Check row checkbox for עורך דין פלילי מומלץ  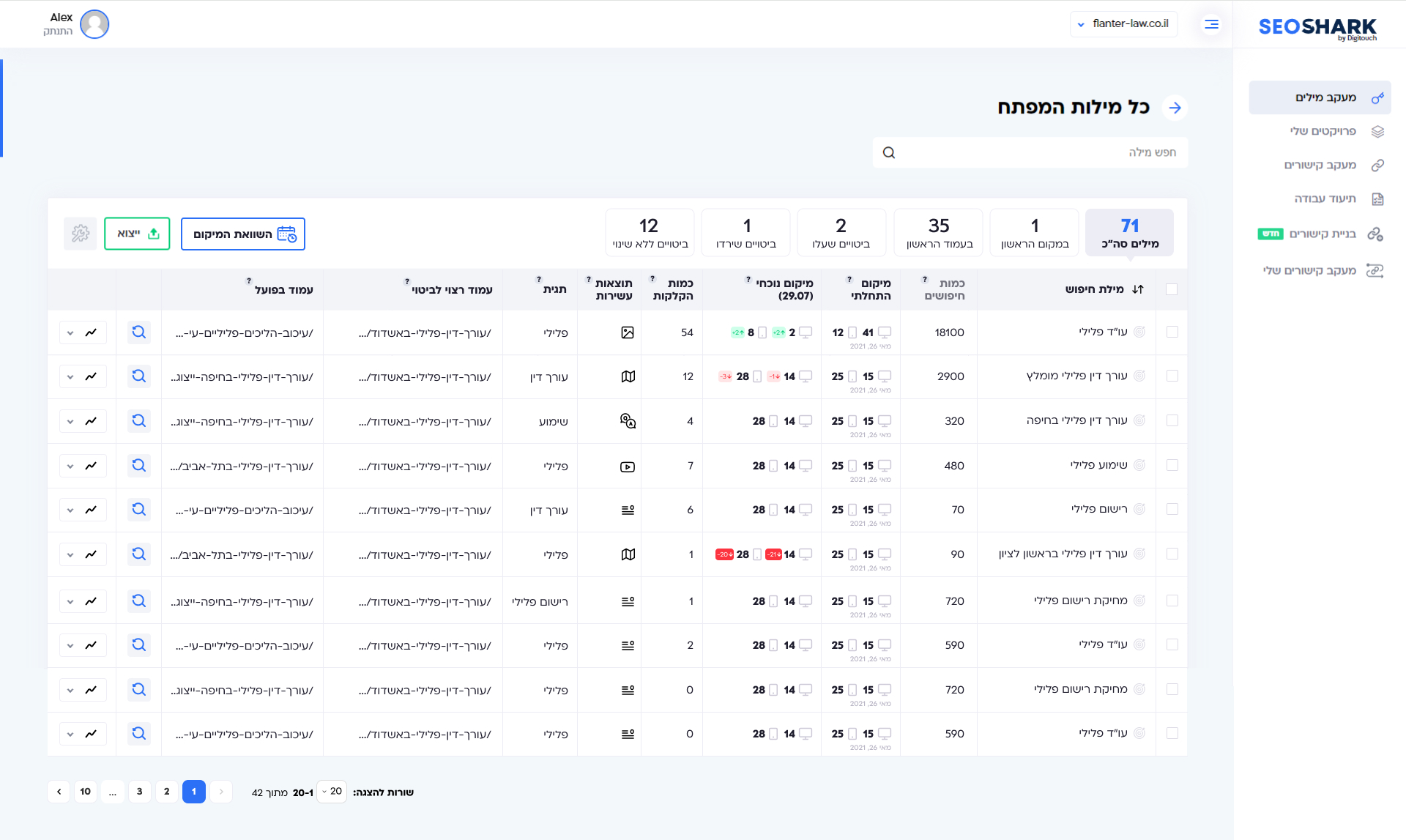[x=1172, y=376]
